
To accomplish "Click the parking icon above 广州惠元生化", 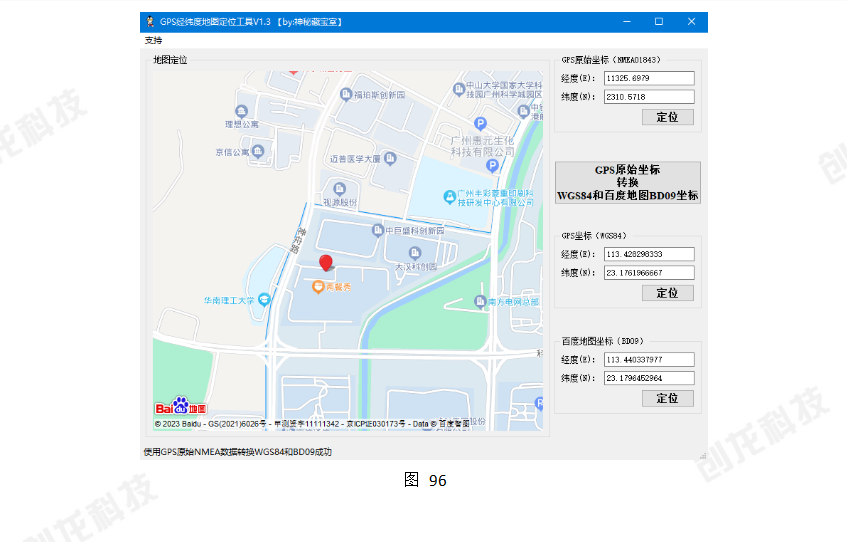I will click(x=480, y=124).
